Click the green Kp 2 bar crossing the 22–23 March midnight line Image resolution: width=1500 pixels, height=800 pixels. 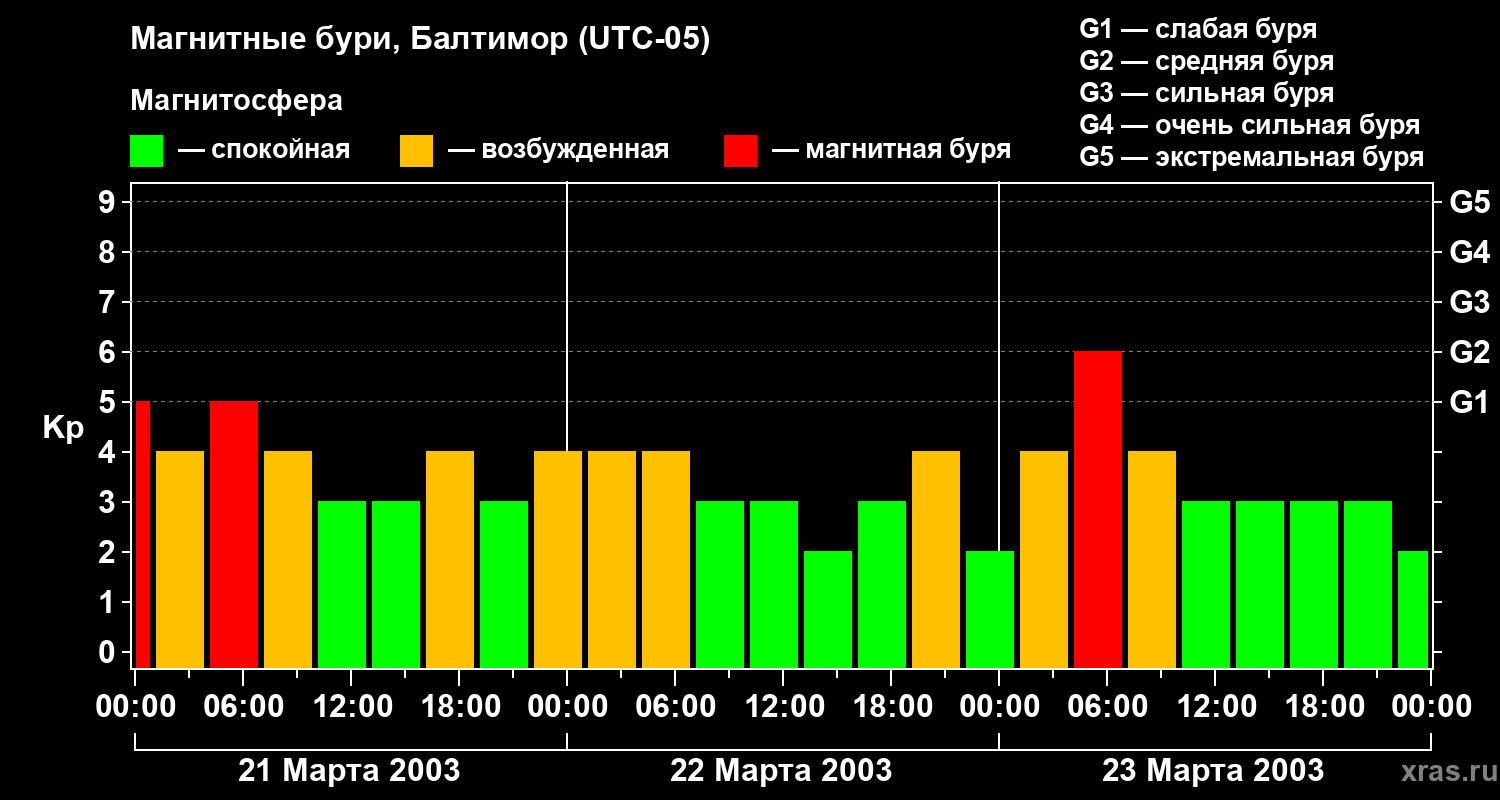pos(990,609)
